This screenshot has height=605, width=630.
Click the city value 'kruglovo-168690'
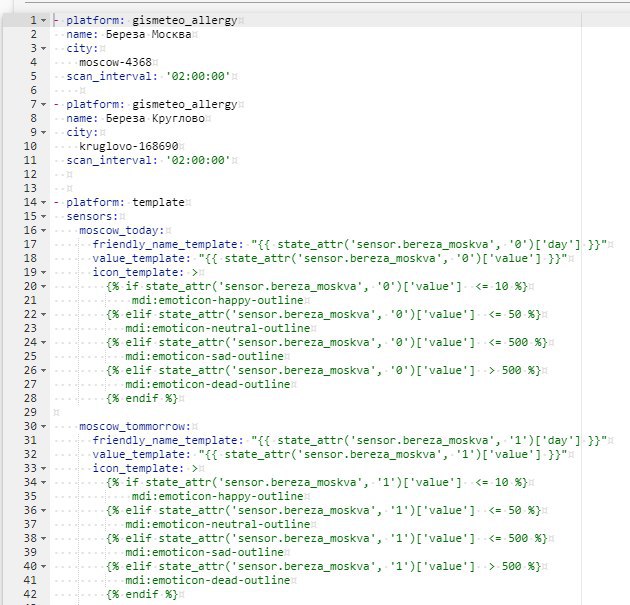coord(129,146)
